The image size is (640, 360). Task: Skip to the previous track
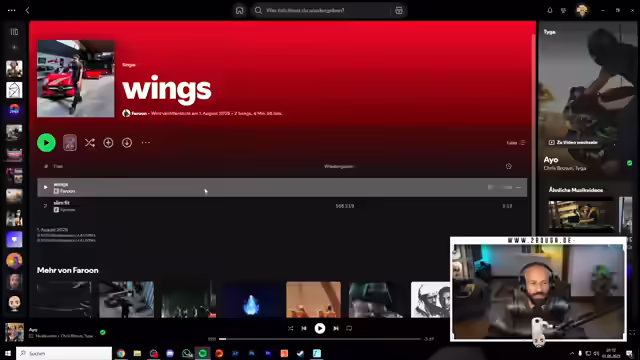coord(304,328)
